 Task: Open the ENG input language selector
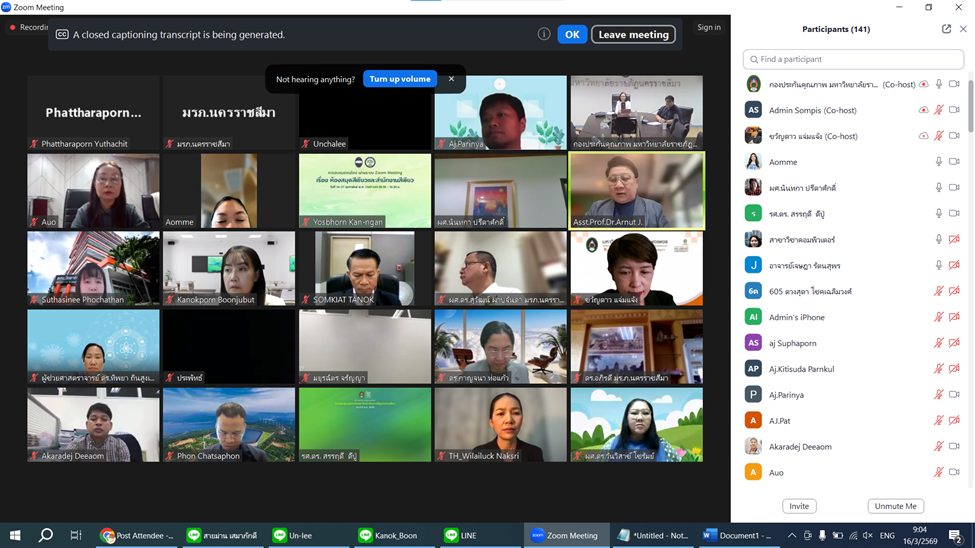tap(887, 535)
